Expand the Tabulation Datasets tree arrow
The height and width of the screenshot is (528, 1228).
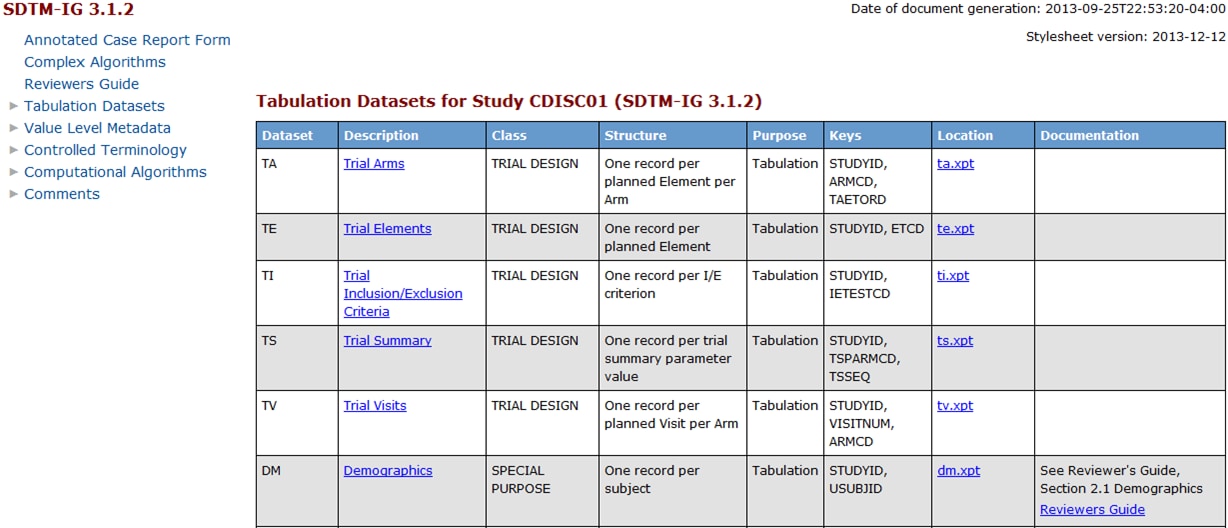point(13,105)
